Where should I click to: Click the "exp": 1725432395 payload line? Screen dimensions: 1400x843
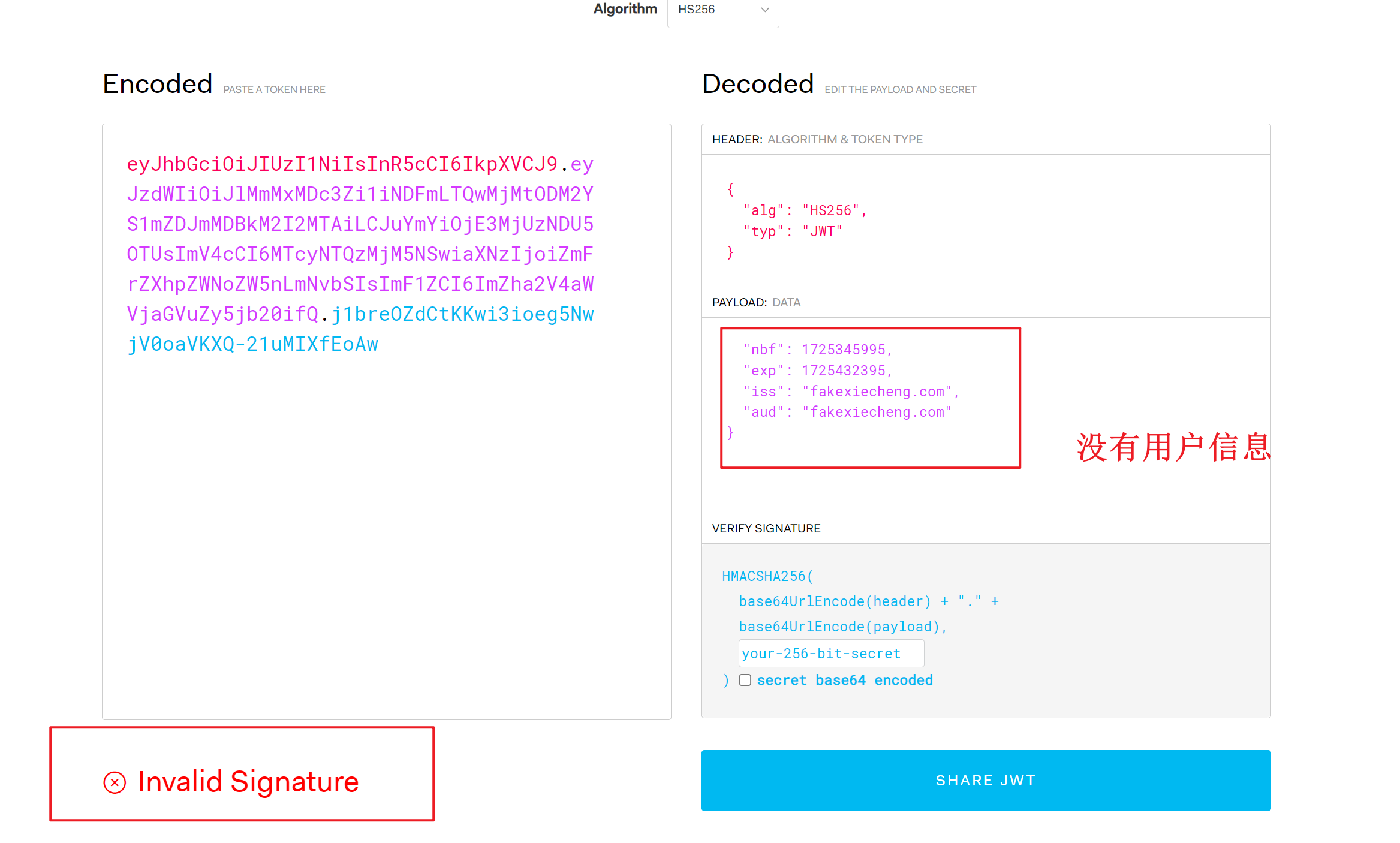tap(818, 371)
